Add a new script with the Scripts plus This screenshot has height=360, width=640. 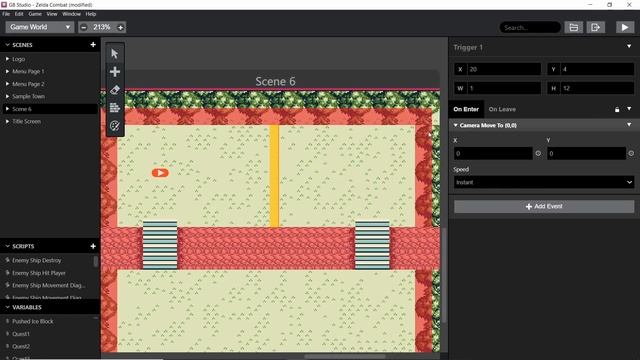tap(93, 246)
